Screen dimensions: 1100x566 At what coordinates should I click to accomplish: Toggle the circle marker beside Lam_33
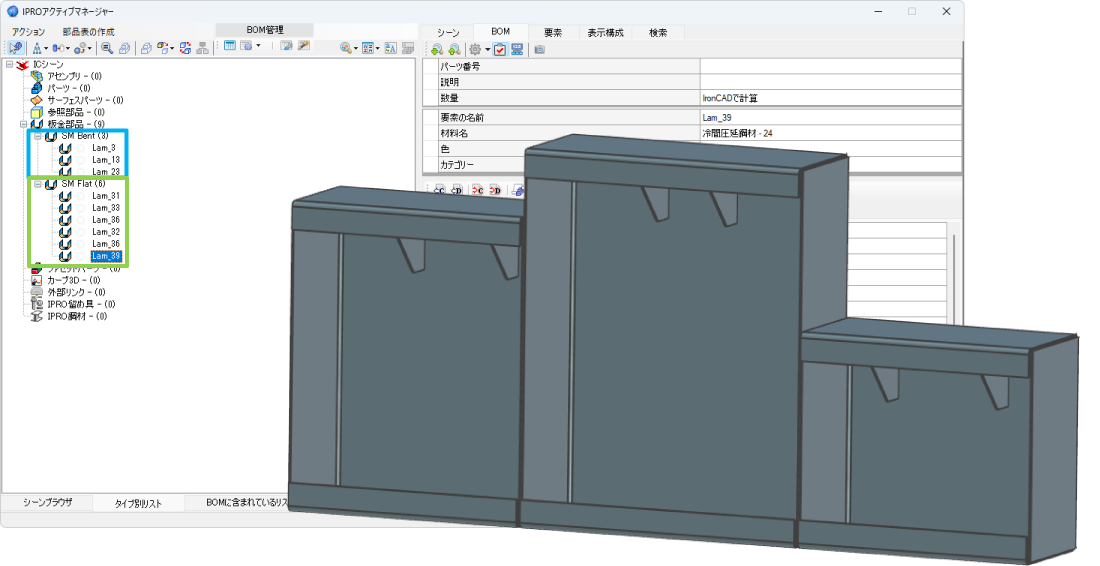[x=80, y=208]
